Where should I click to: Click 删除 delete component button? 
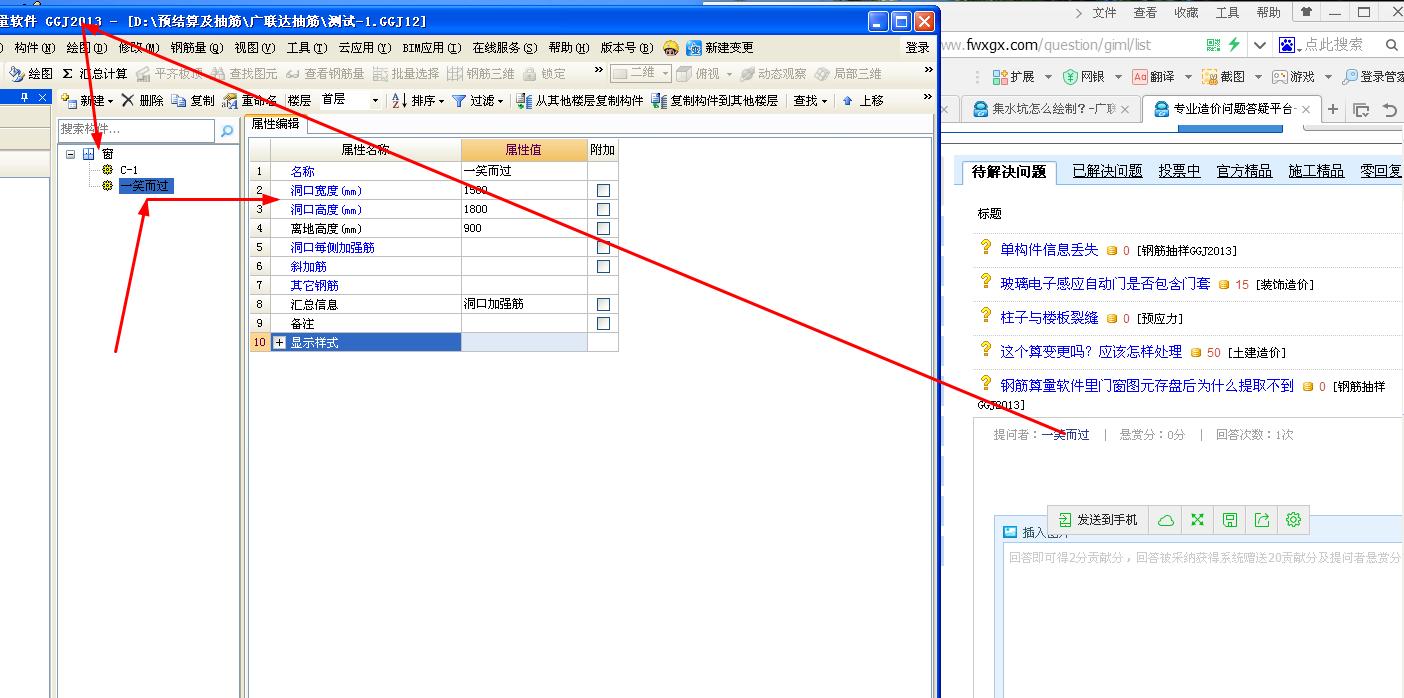coord(142,100)
